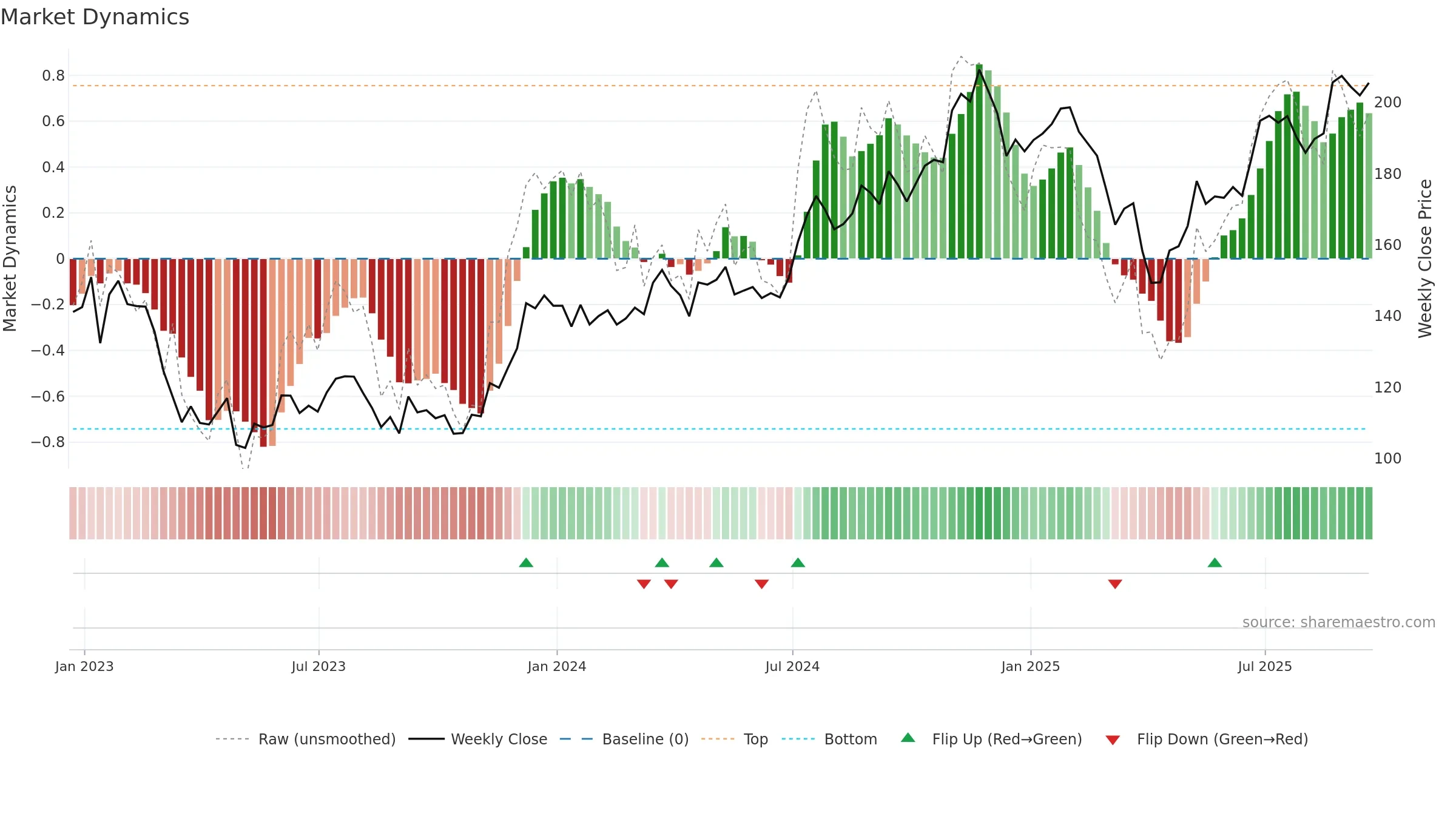The width and height of the screenshot is (1456, 819).
Task: Toggle the Bottom legend entry
Action: point(829,739)
